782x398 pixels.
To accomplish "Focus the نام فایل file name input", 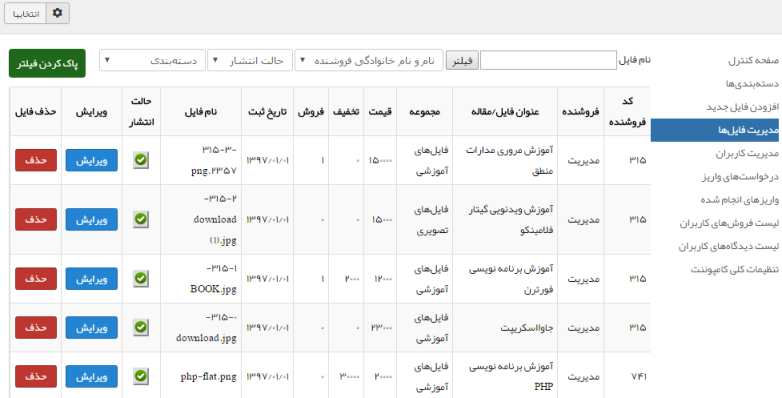I will pyautogui.click(x=548, y=60).
